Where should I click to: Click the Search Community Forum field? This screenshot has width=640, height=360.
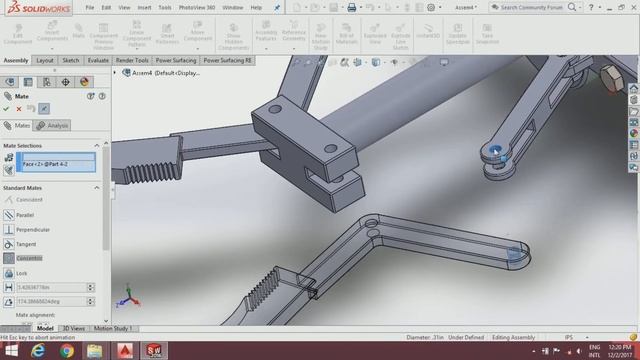coord(532,7)
